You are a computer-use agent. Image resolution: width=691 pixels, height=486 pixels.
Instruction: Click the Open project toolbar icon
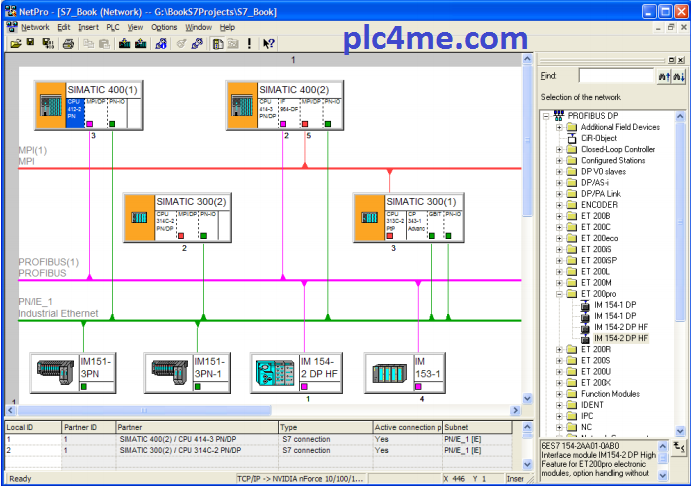coord(16,44)
